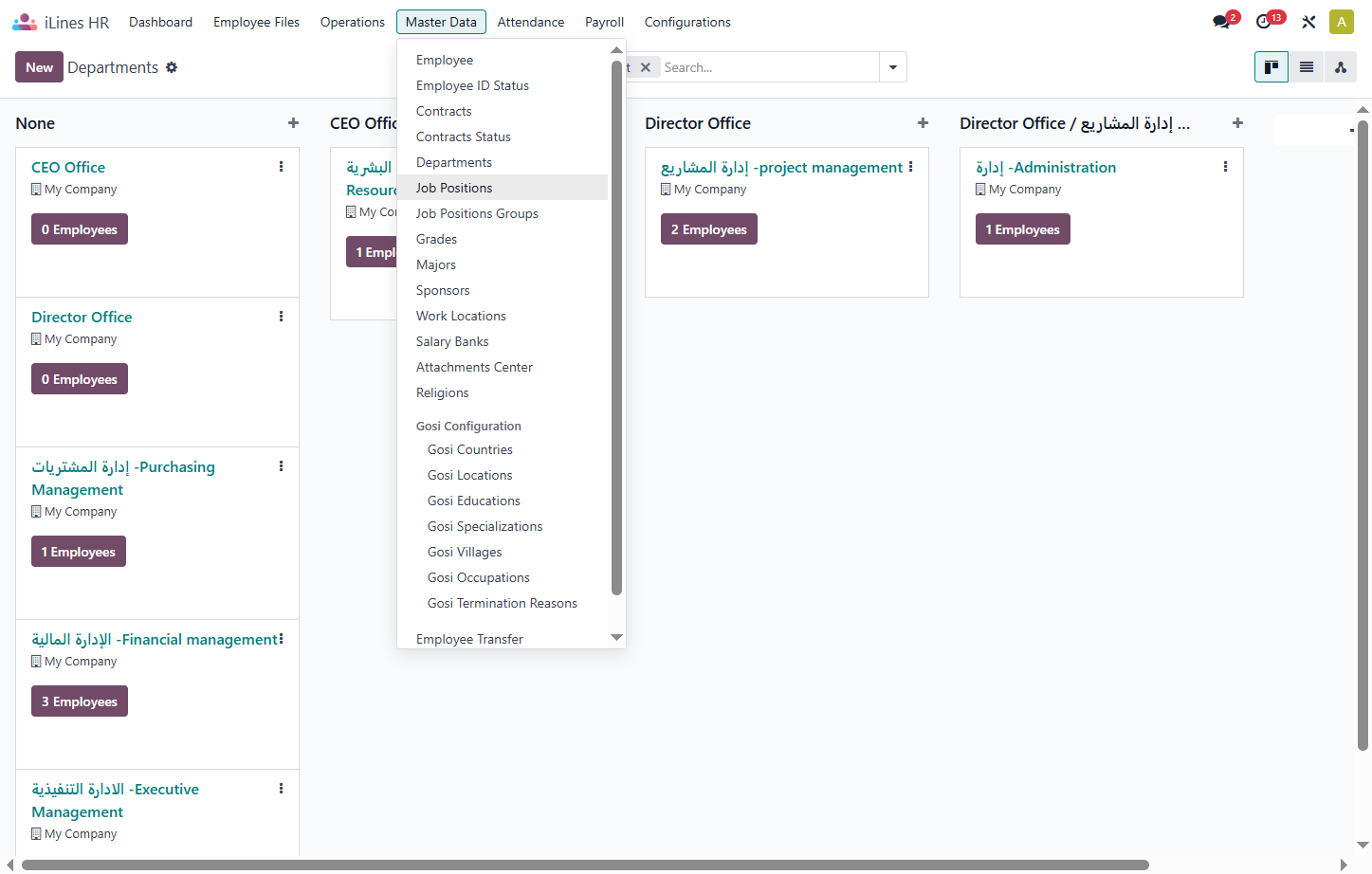Open options menu on CEO Office card
Image resolution: width=1372 pixels, height=874 pixels.
pos(281,167)
